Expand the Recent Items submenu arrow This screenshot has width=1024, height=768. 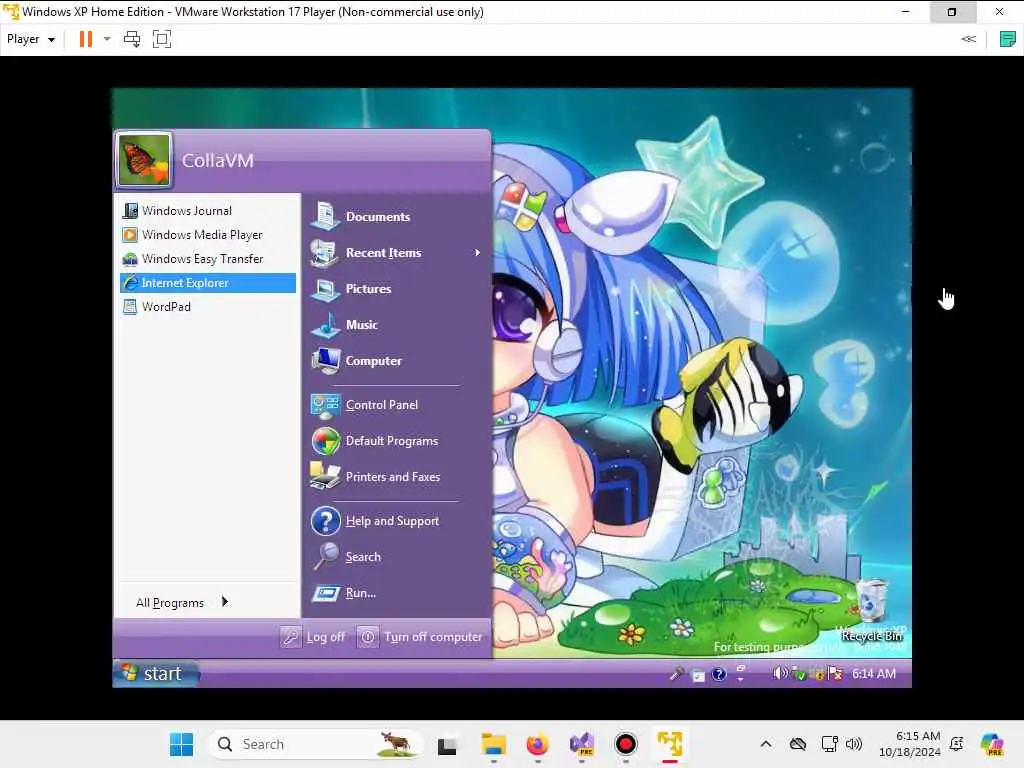477,253
